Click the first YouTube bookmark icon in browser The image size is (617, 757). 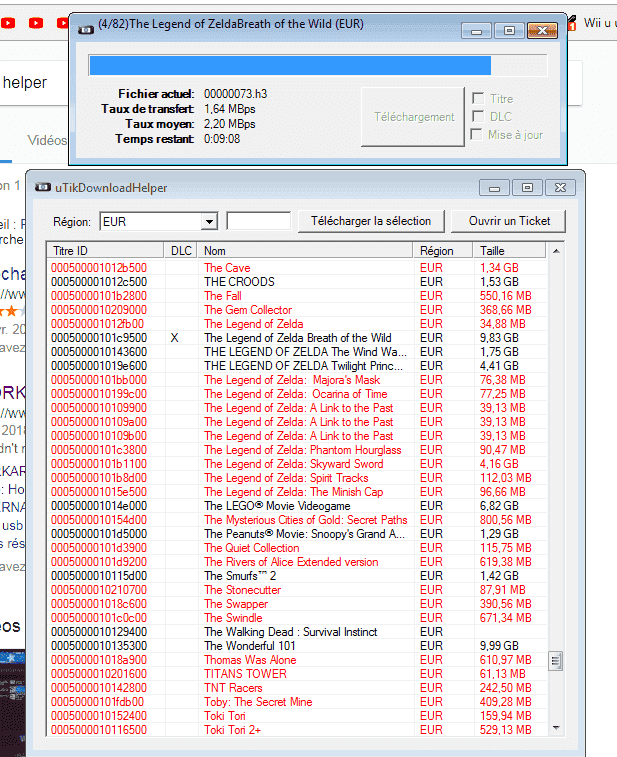7,23
